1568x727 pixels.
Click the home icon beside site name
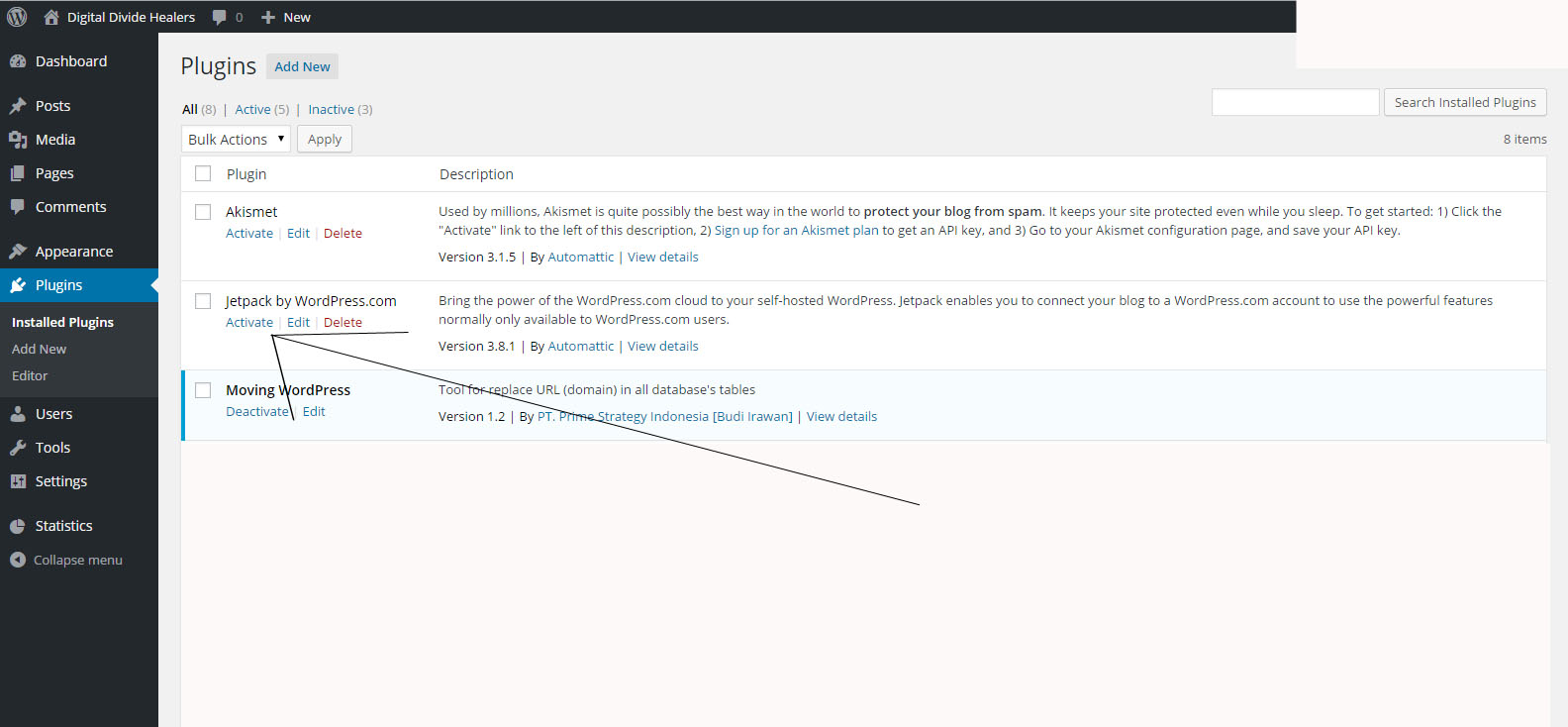[51, 17]
